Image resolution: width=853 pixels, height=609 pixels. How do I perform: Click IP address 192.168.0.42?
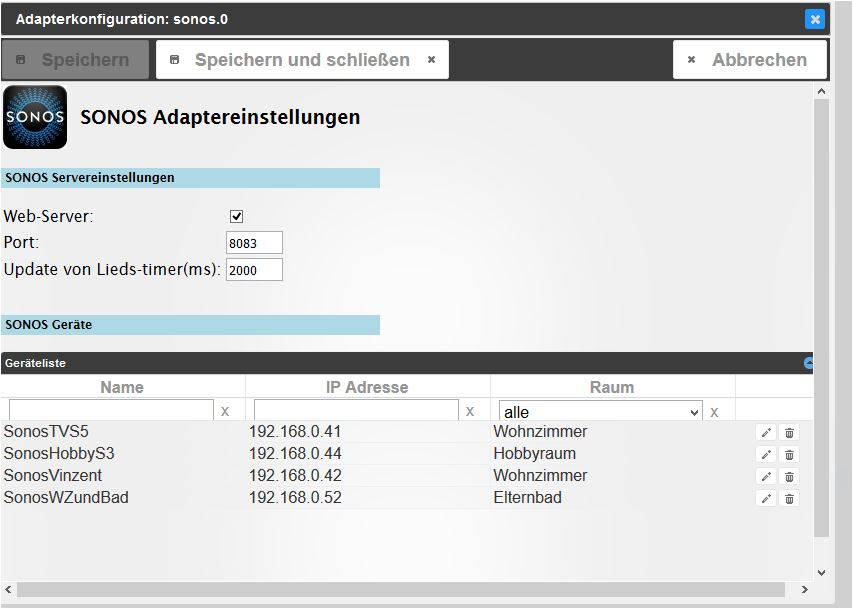[x=295, y=476]
